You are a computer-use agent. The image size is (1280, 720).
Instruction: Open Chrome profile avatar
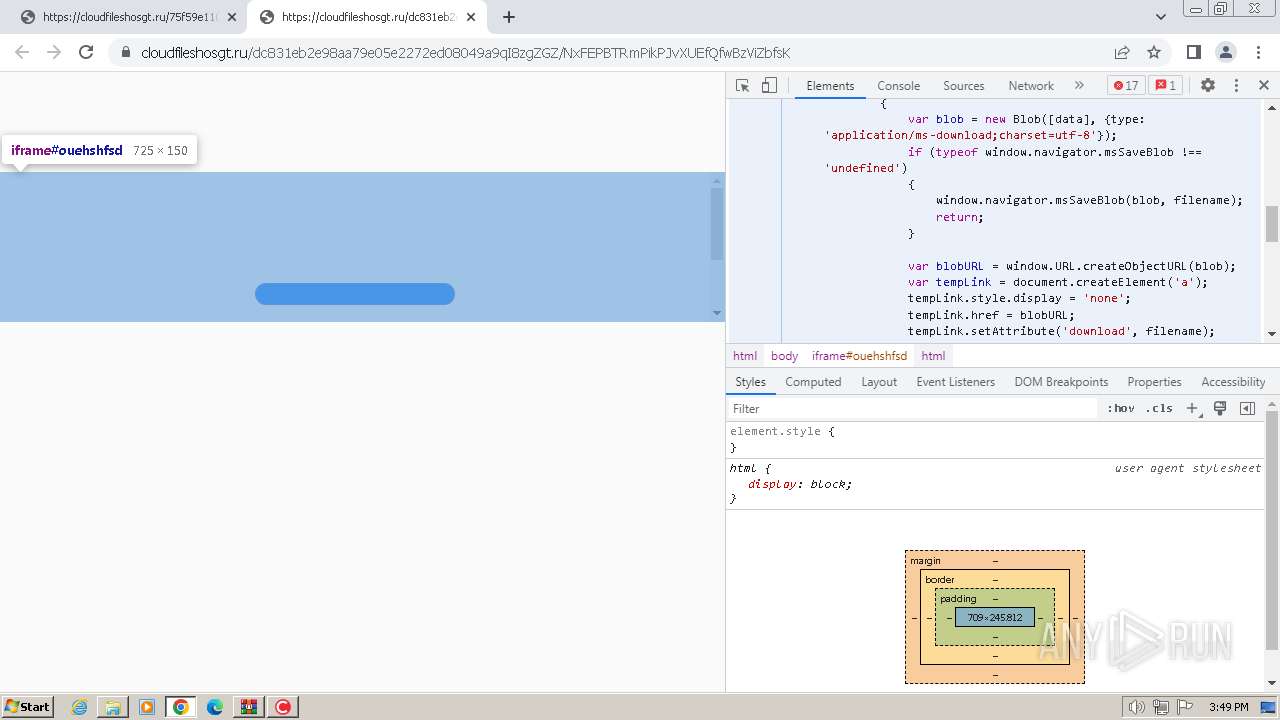1226,53
